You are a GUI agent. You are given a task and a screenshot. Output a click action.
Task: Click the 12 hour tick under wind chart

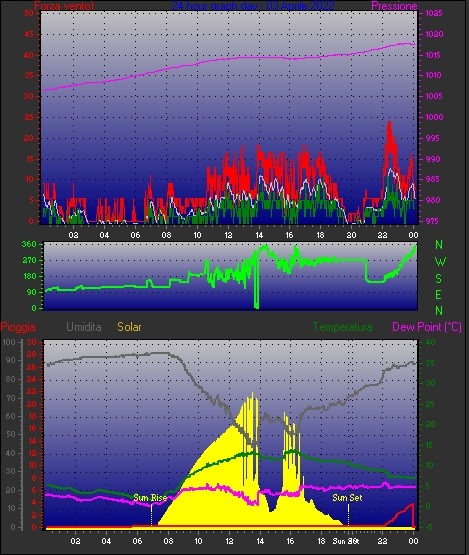pos(228,235)
